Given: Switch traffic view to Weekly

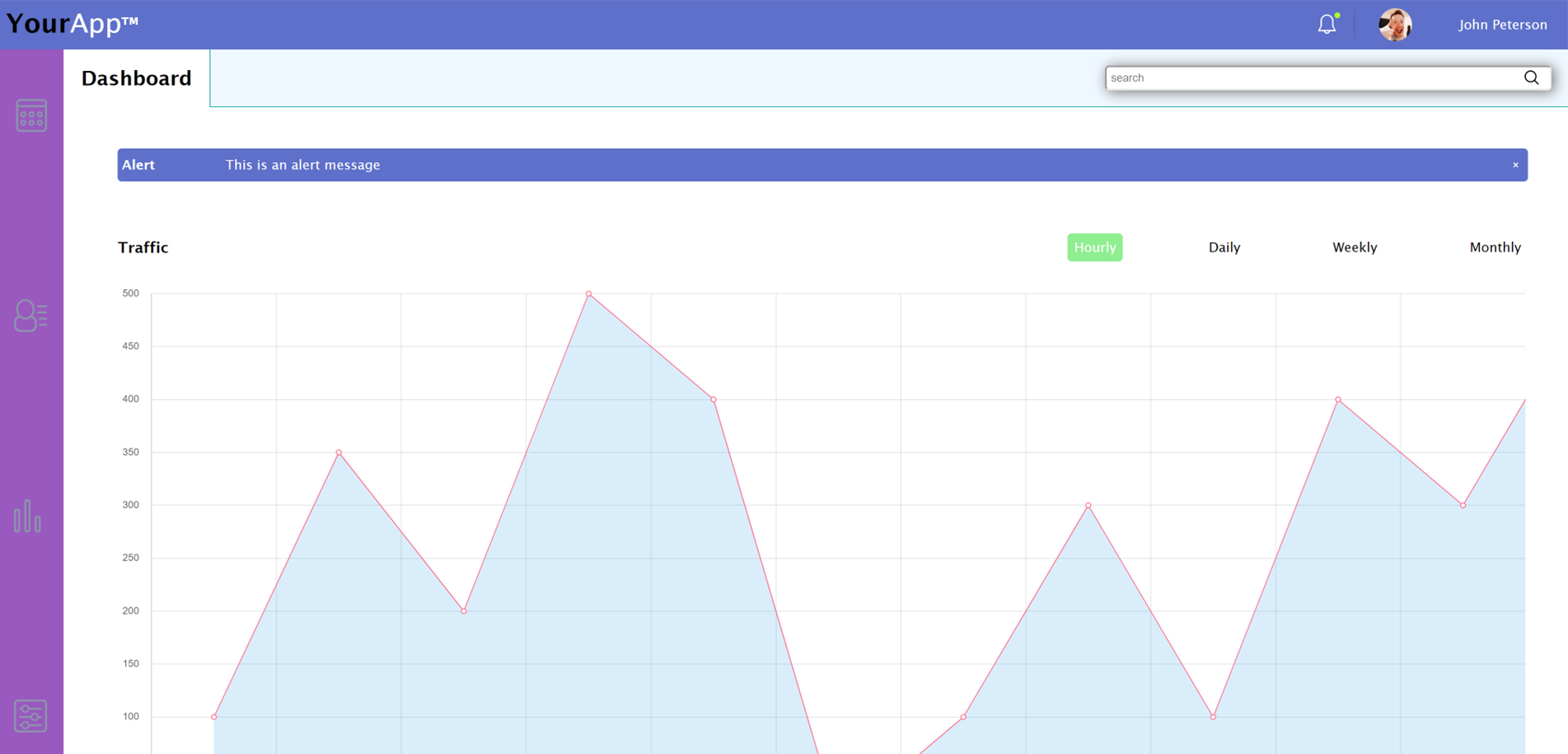Looking at the screenshot, I should [1355, 247].
